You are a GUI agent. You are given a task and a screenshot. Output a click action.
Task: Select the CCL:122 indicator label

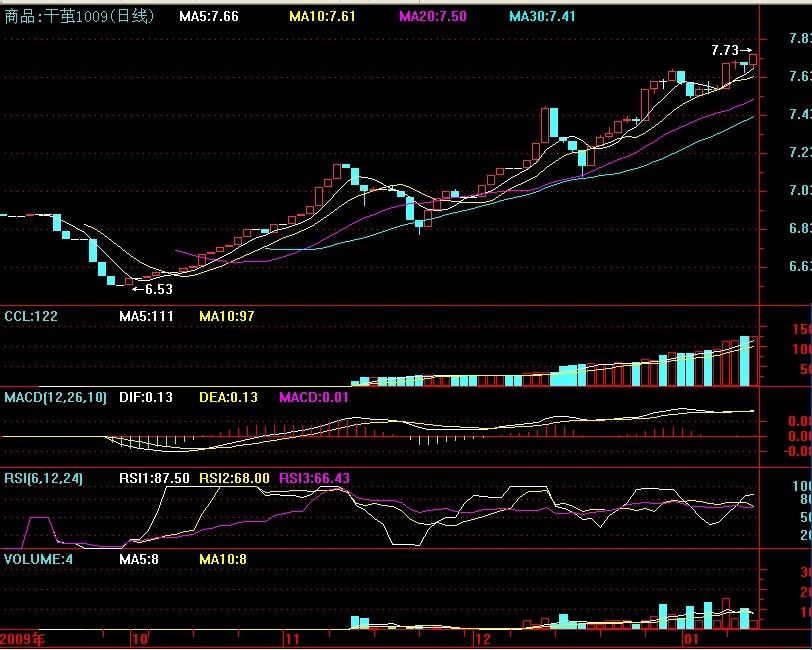[31, 316]
